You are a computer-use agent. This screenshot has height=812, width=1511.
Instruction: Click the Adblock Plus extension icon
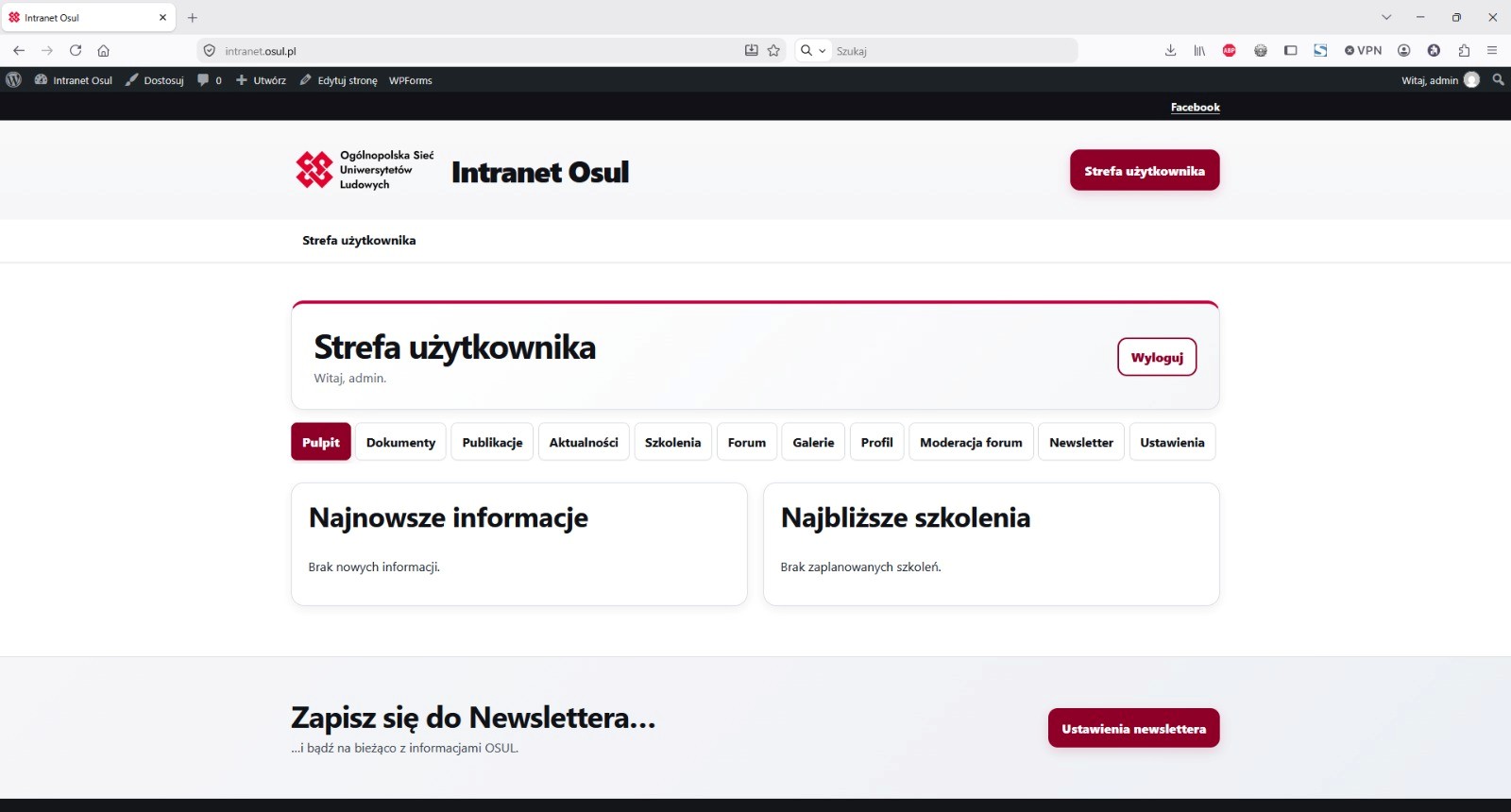click(1229, 51)
